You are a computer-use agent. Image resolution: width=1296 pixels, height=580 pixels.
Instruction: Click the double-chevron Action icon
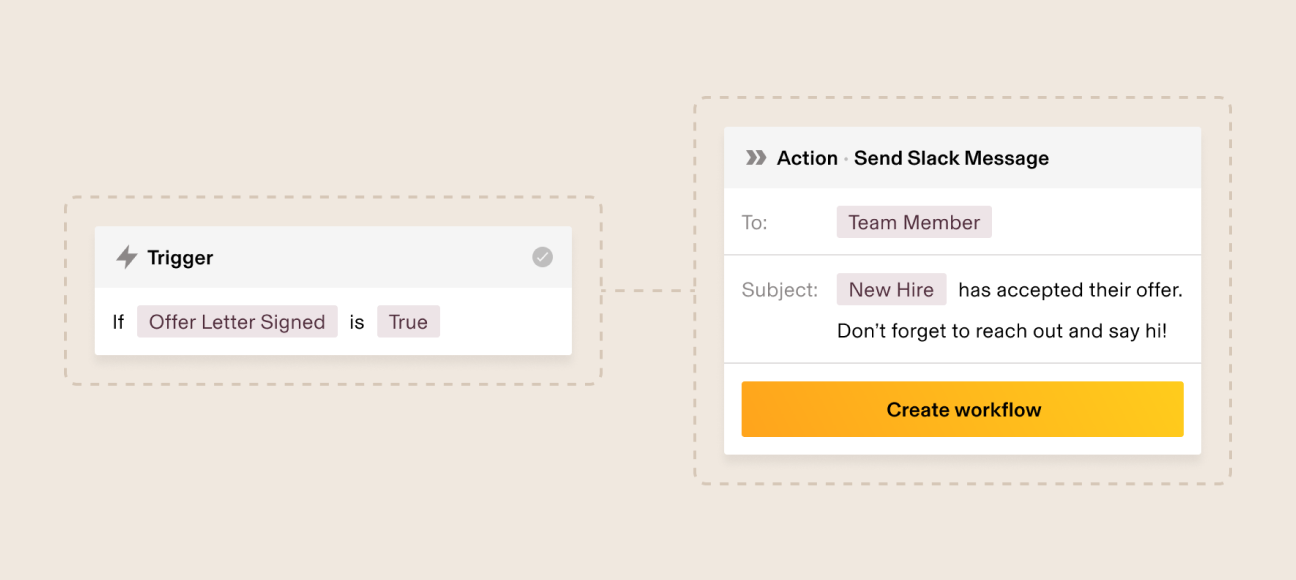pos(756,158)
